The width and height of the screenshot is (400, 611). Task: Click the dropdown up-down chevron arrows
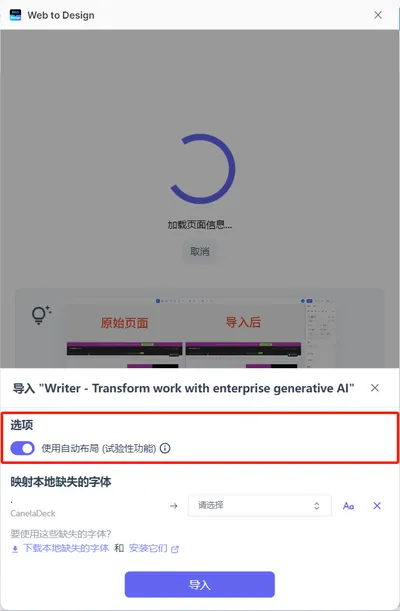(x=317, y=506)
